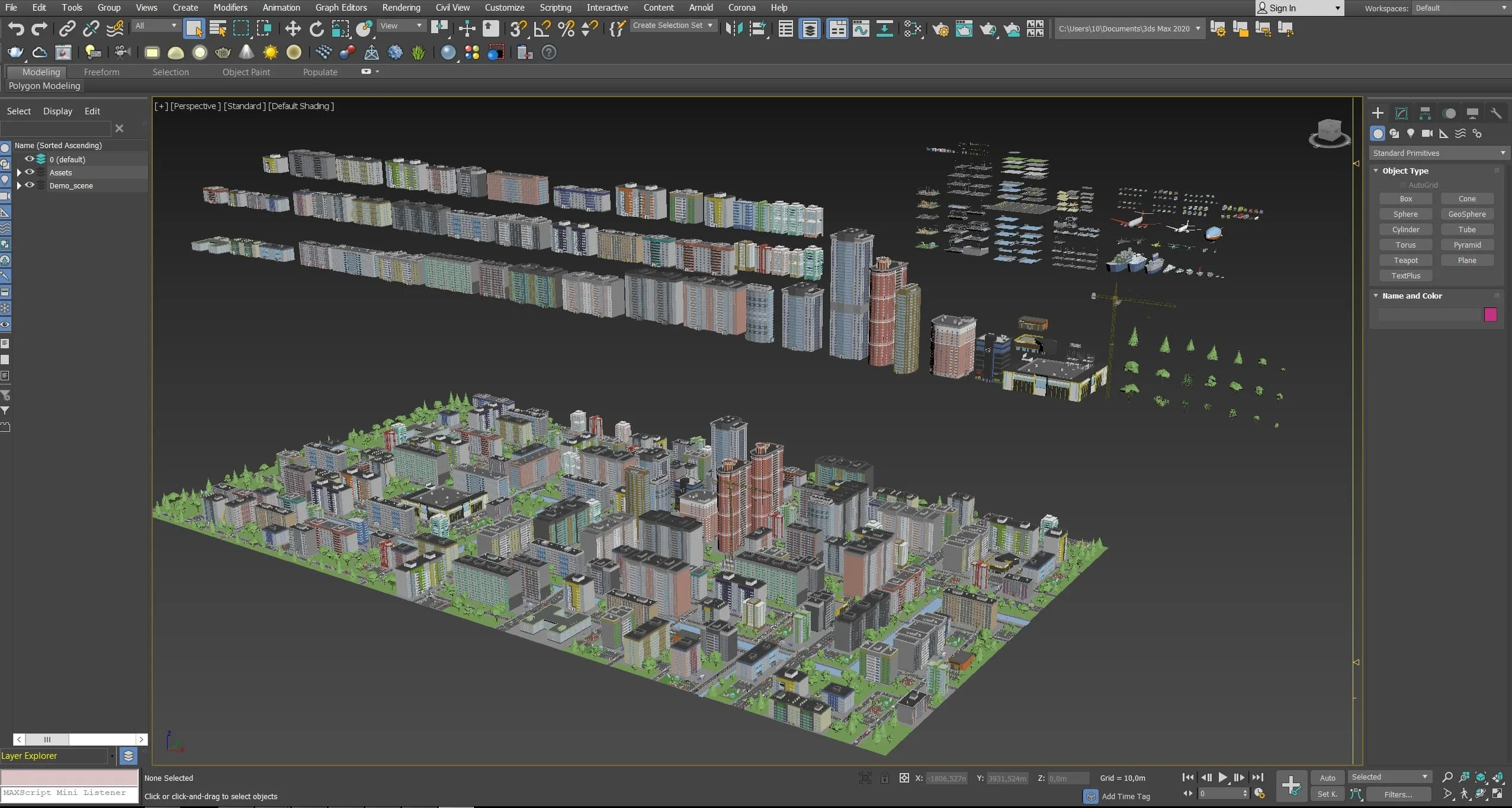
Task: Open the magenta object color swatch
Action: point(1490,315)
